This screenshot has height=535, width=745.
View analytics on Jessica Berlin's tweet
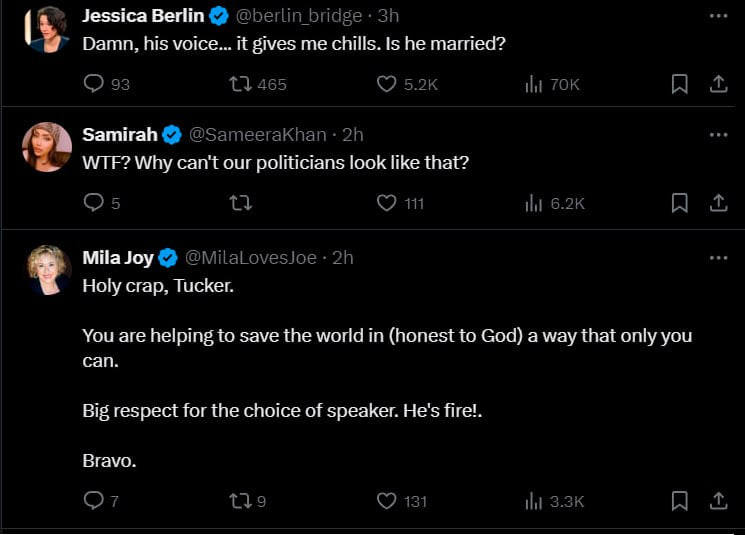533,85
